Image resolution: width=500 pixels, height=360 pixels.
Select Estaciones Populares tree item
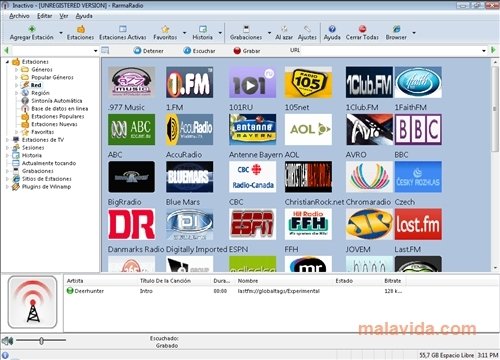tap(58, 116)
